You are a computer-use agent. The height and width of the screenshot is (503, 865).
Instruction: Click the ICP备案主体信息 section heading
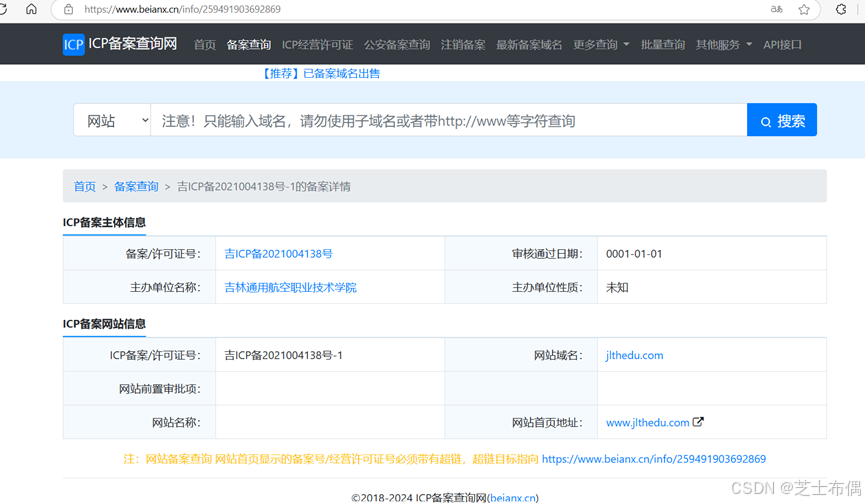[104, 222]
